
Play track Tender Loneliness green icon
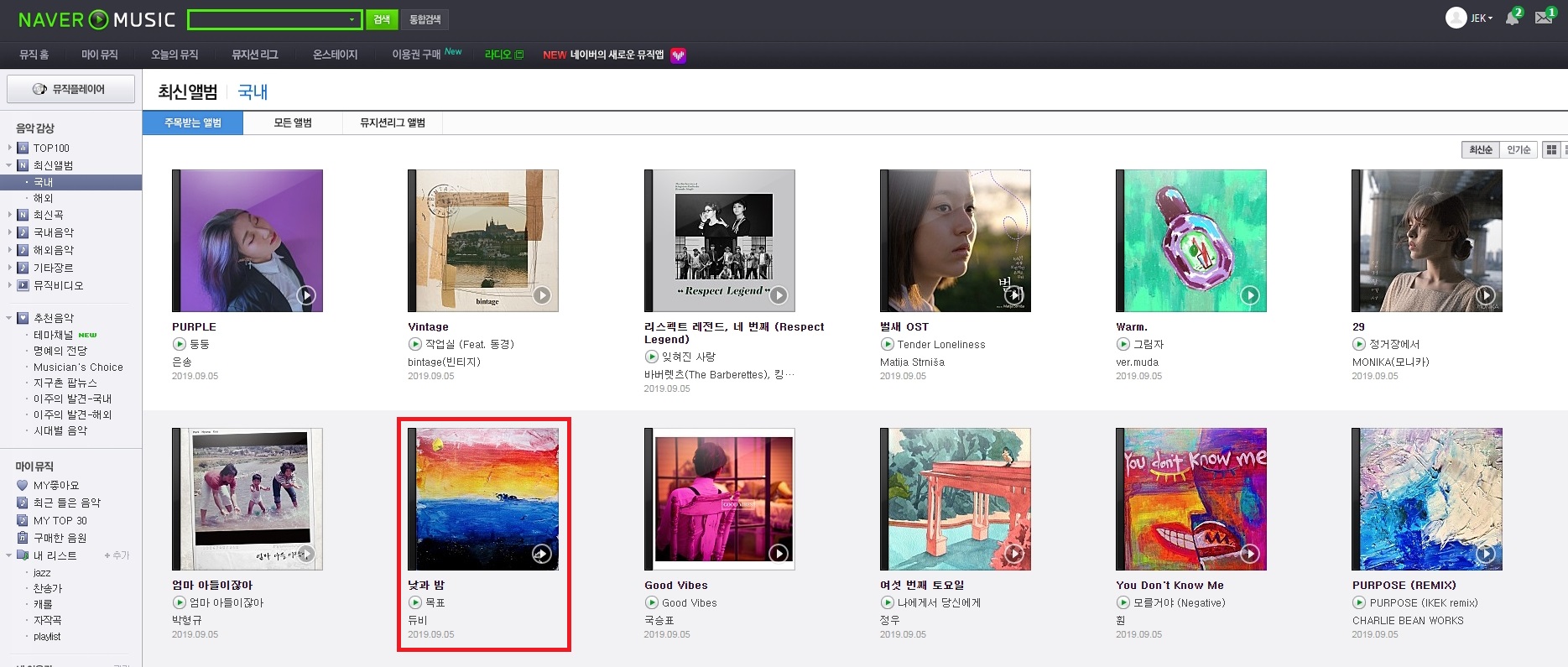point(887,344)
